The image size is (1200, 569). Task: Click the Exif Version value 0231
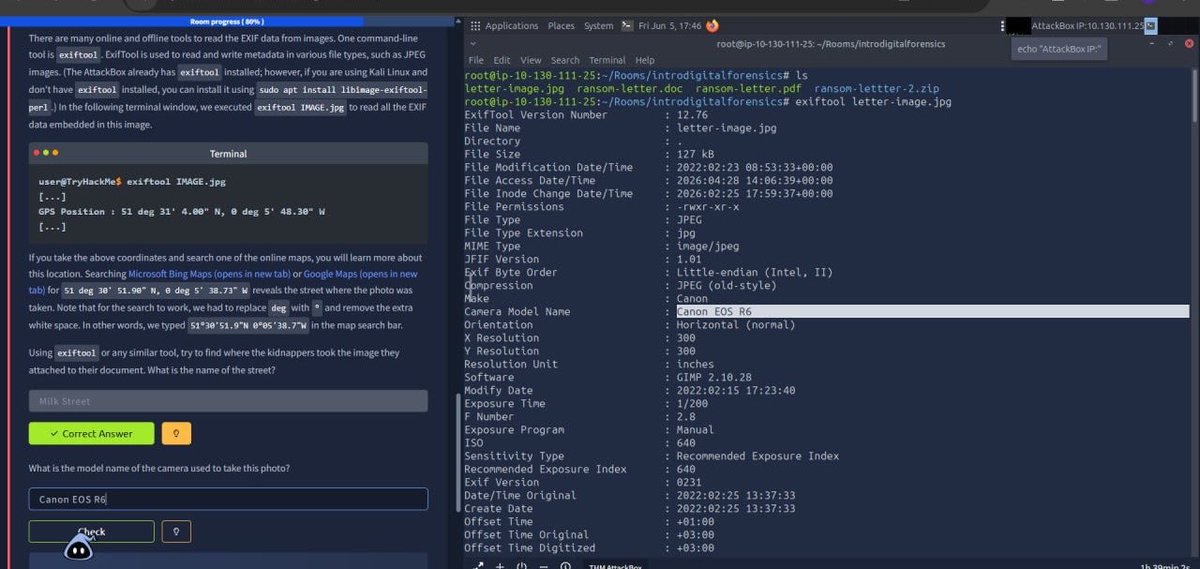coord(689,482)
